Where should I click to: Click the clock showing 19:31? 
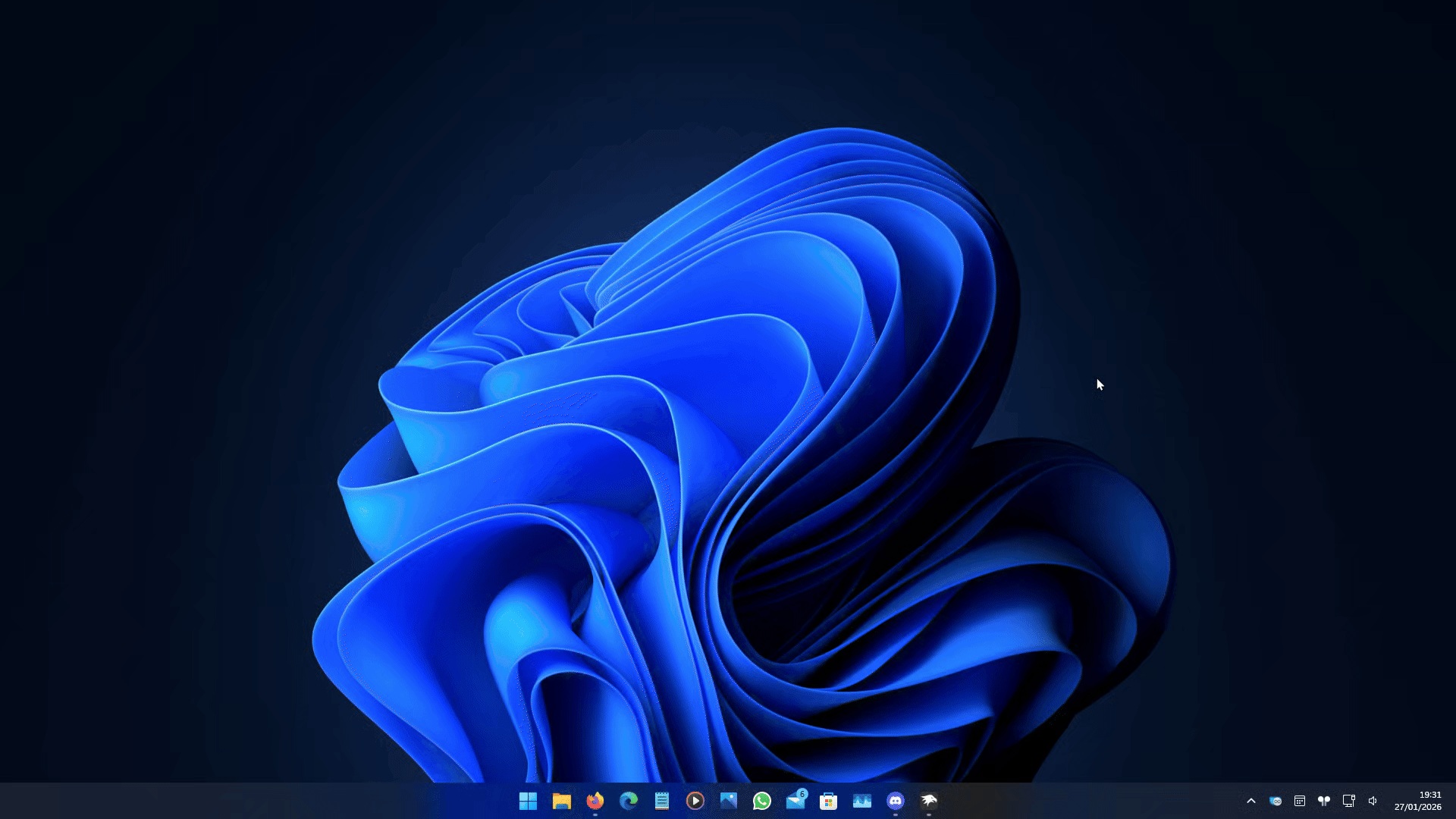[1417, 801]
